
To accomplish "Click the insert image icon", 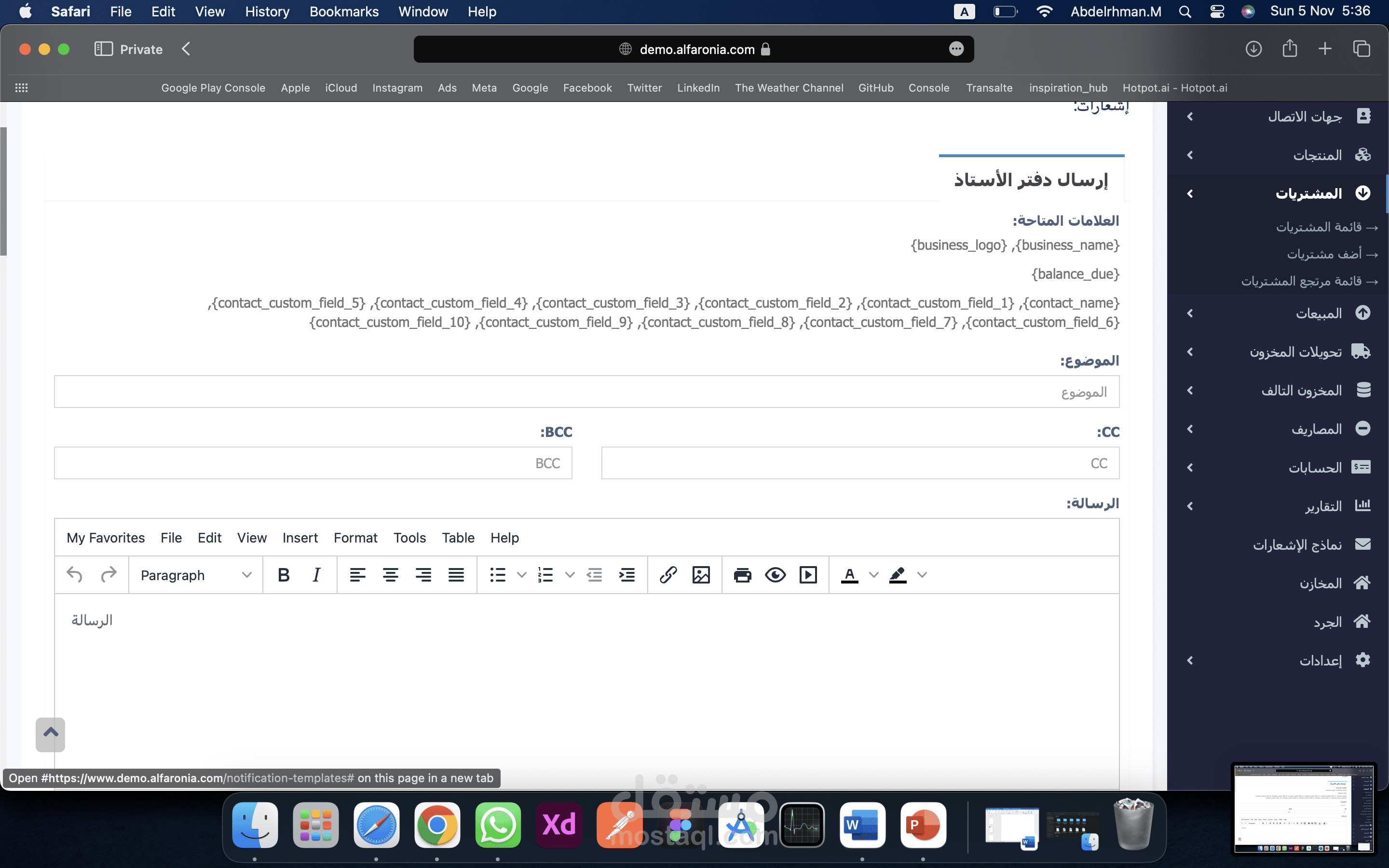I will tap(701, 575).
